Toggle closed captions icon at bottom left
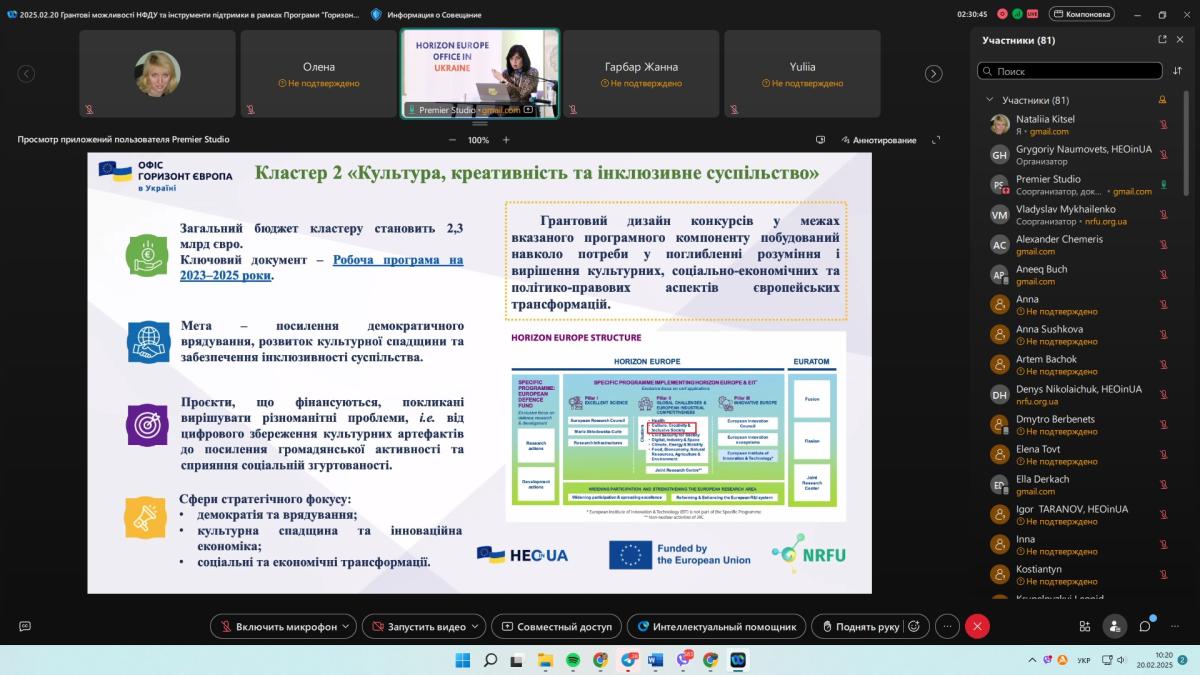This screenshot has height=675, width=1200. 25,626
